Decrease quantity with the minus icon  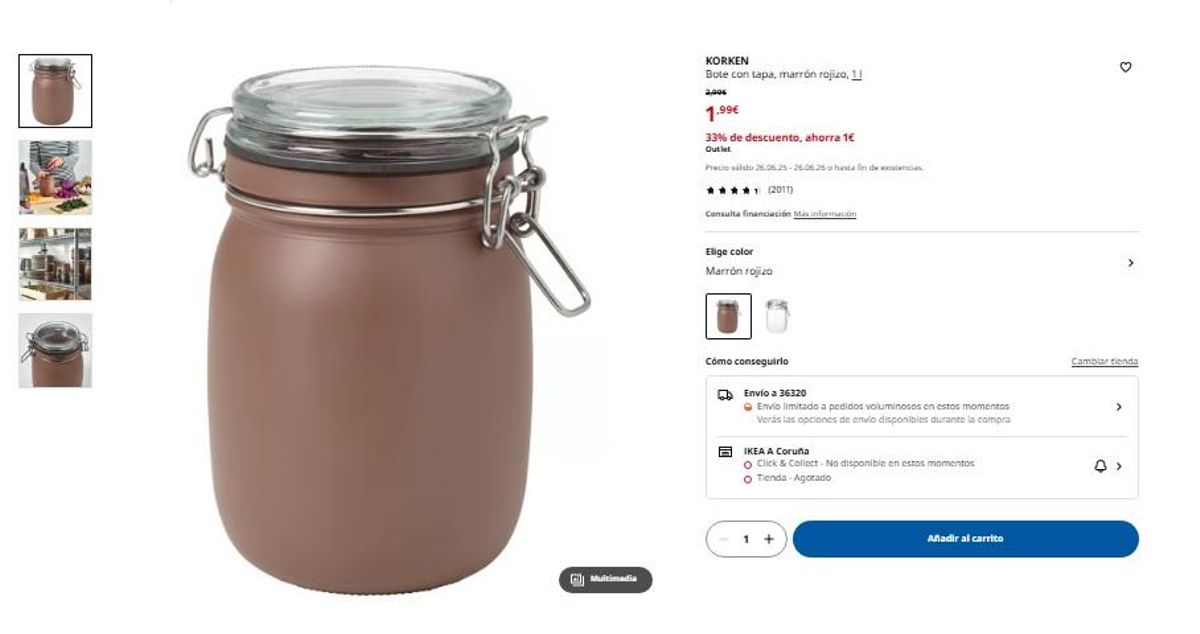point(723,539)
